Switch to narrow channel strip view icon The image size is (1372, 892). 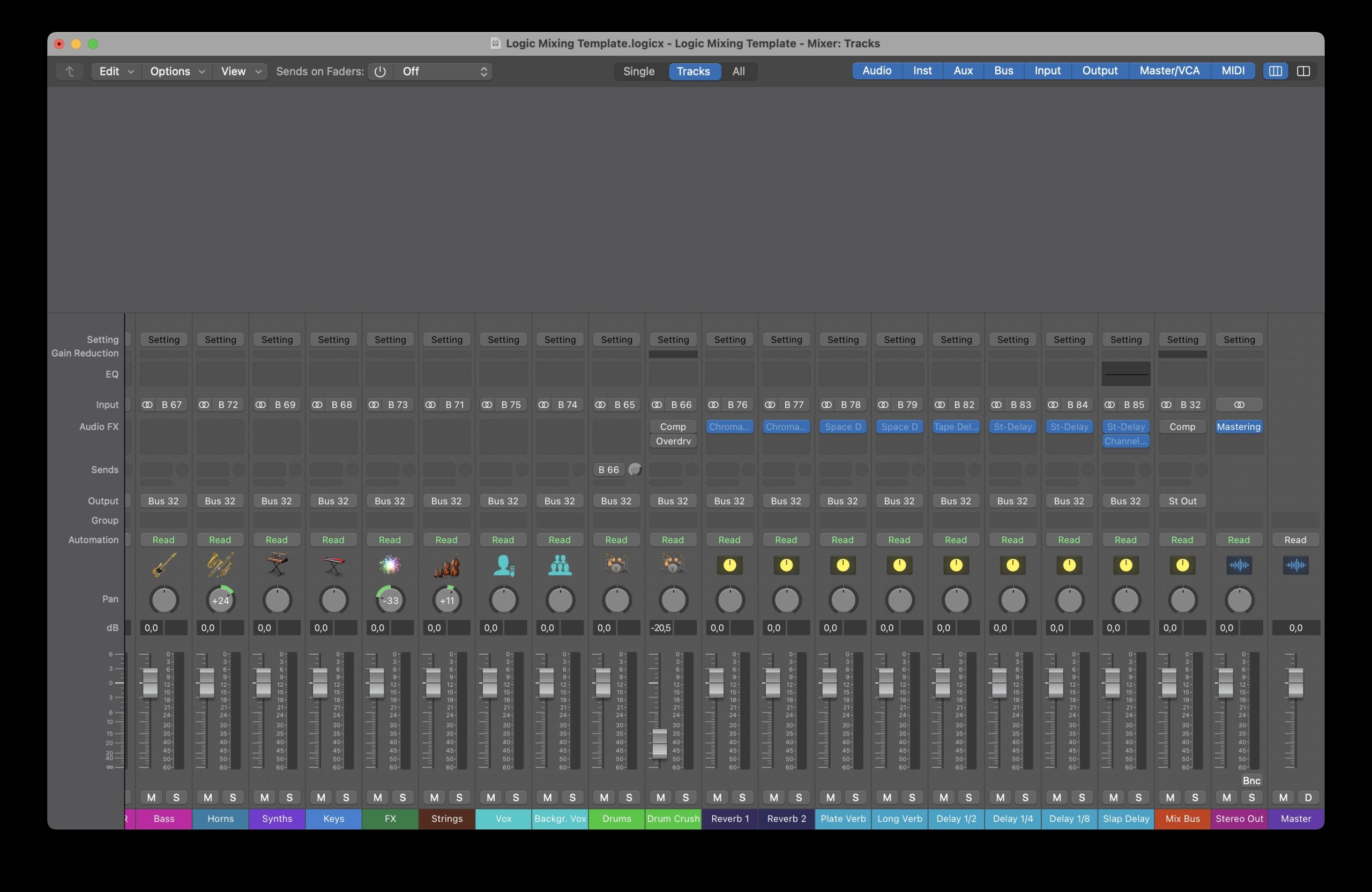tap(1275, 71)
